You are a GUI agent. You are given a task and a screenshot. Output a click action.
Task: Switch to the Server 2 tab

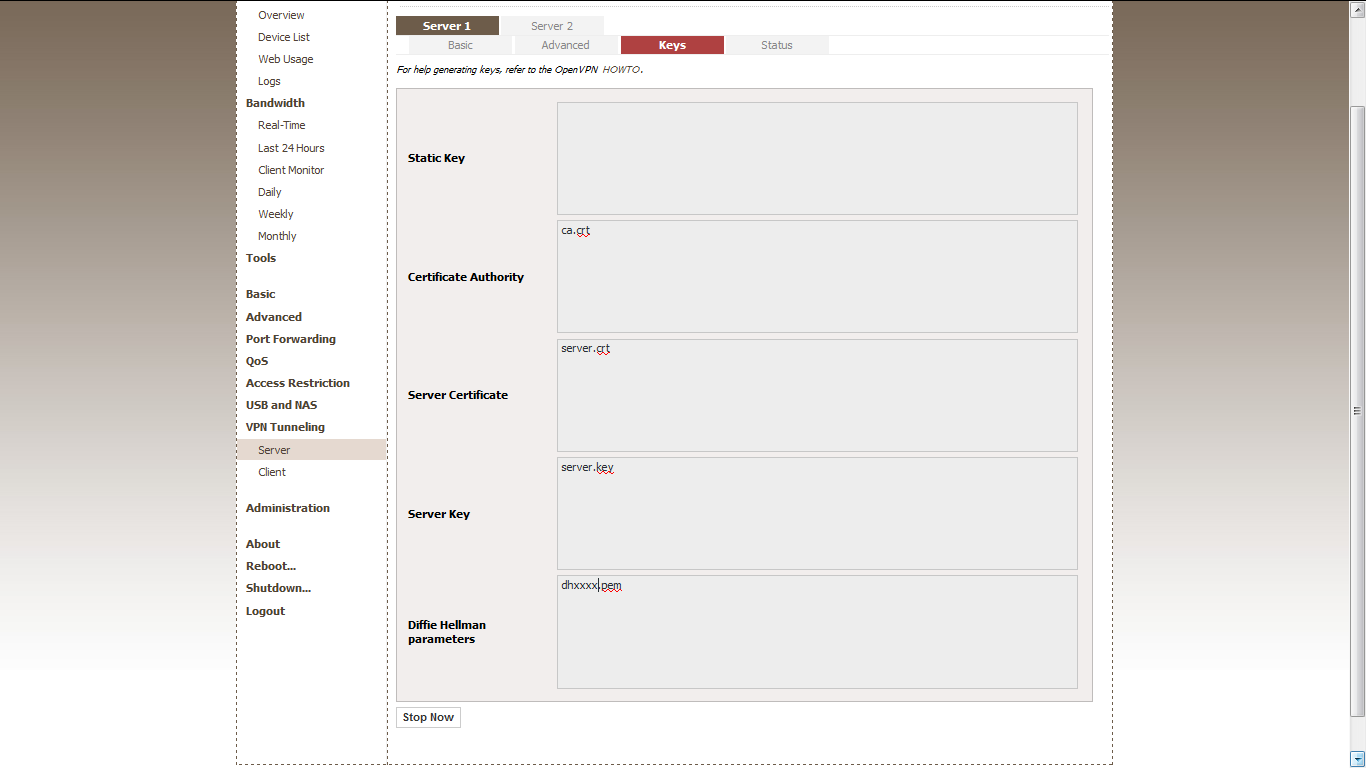click(552, 26)
